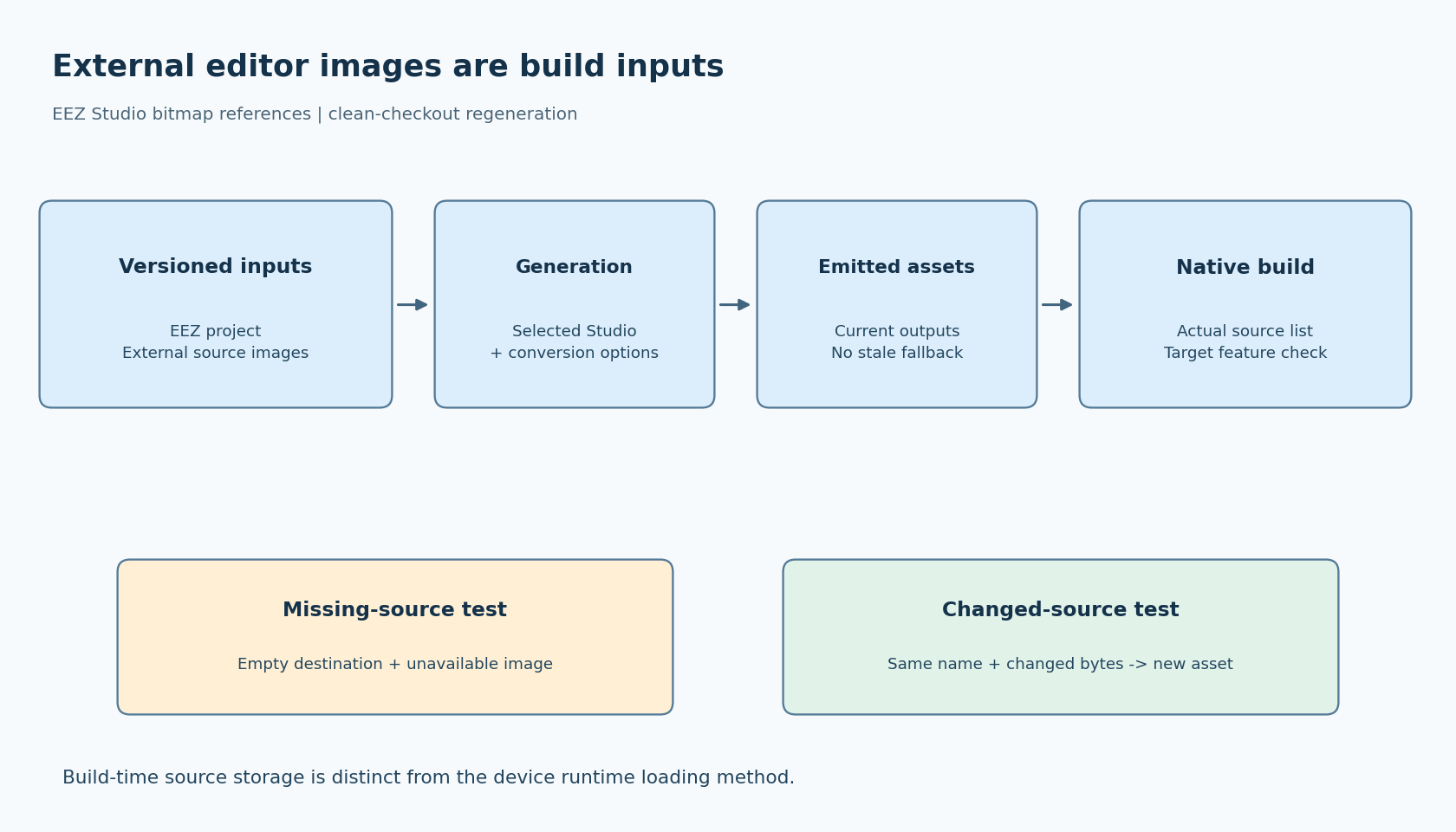Select the 'Versioned inputs' heading
The width and height of the screenshot is (1456, 832).
click(x=216, y=267)
